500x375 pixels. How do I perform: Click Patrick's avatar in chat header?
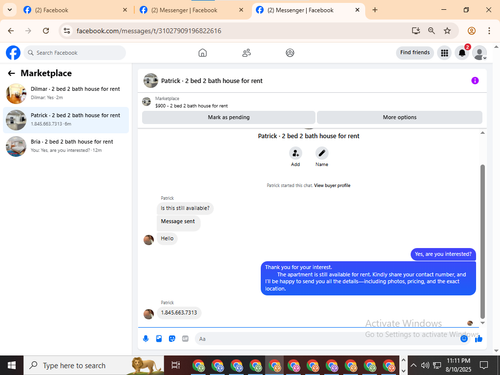pos(151,81)
